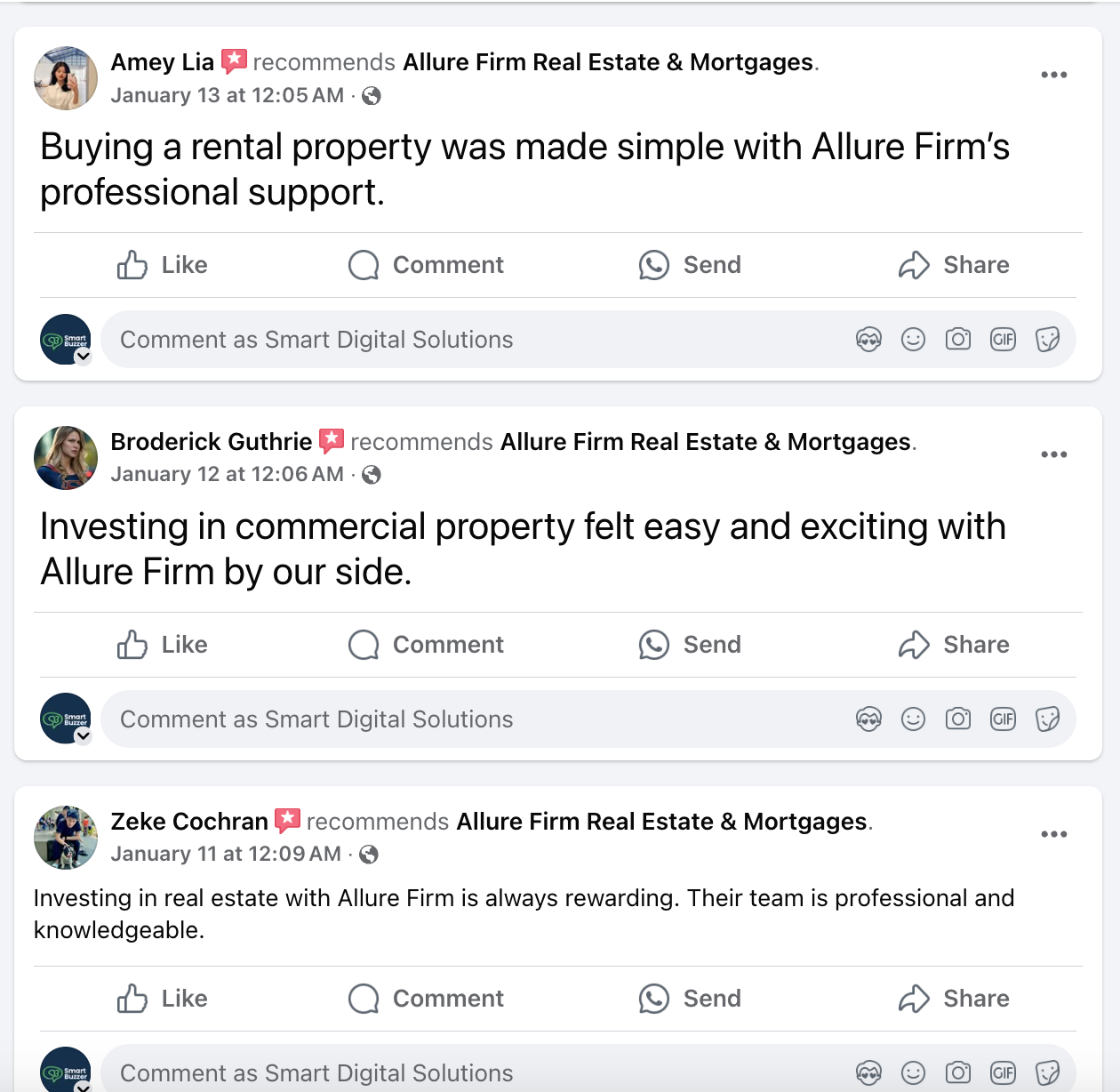Like Broderick Guthrie's recommendation post
1120x1092 pixels.
click(163, 645)
